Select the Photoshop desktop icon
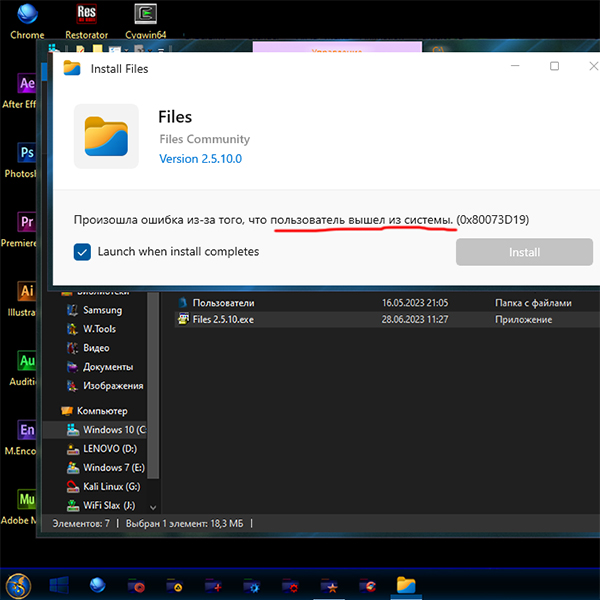The height and width of the screenshot is (600, 600). click(20, 160)
